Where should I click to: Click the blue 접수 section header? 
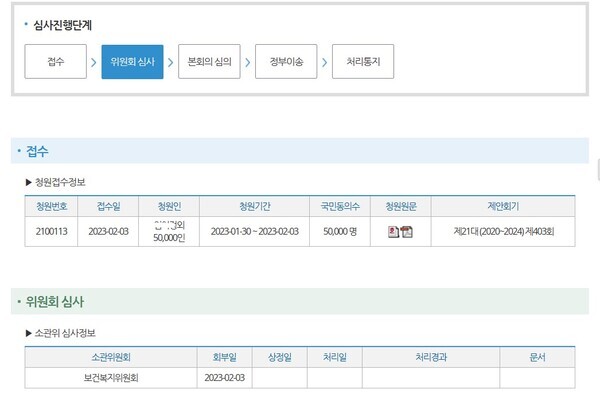click(300, 151)
